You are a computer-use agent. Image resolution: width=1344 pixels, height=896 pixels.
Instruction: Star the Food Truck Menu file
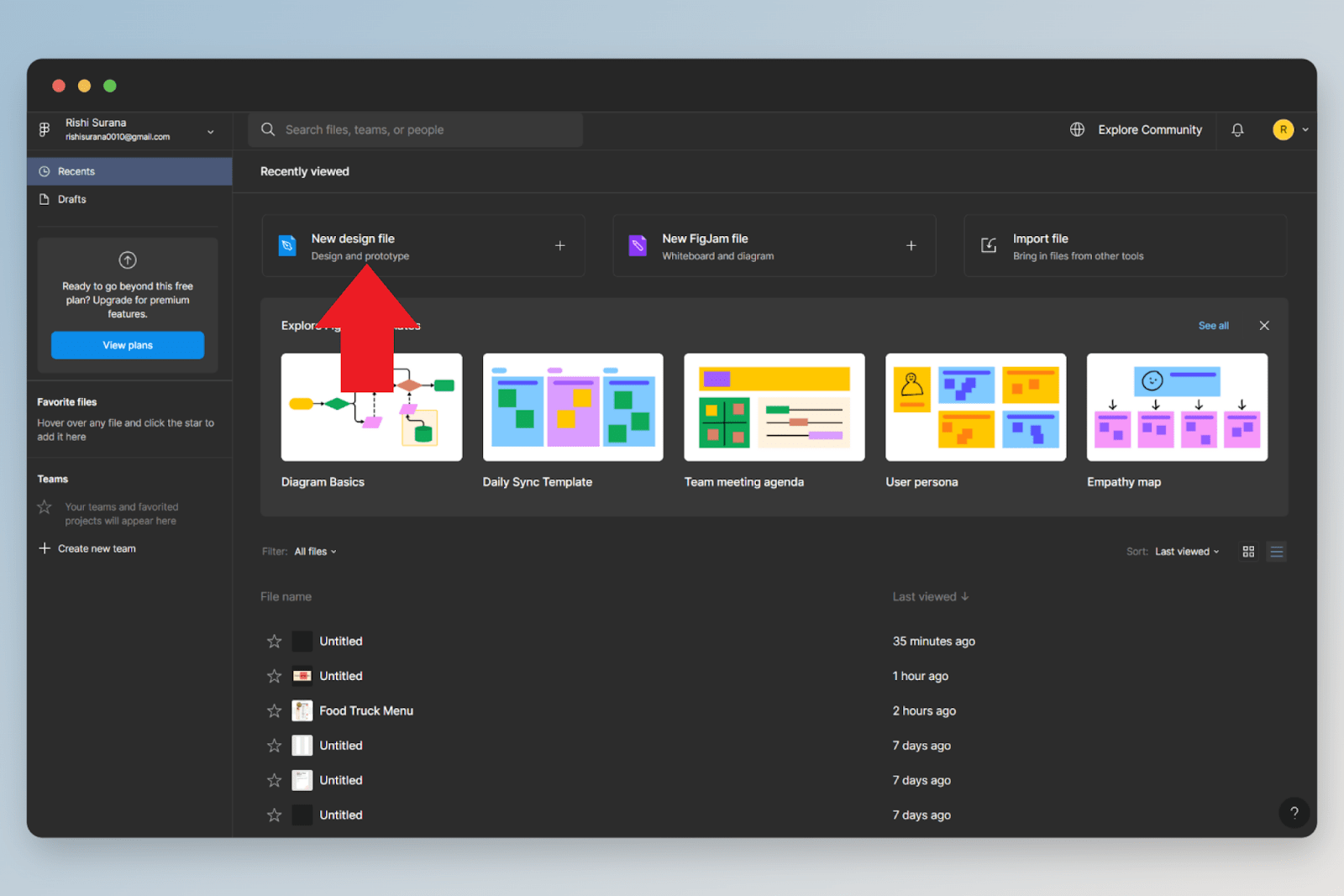(x=273, y=710)
